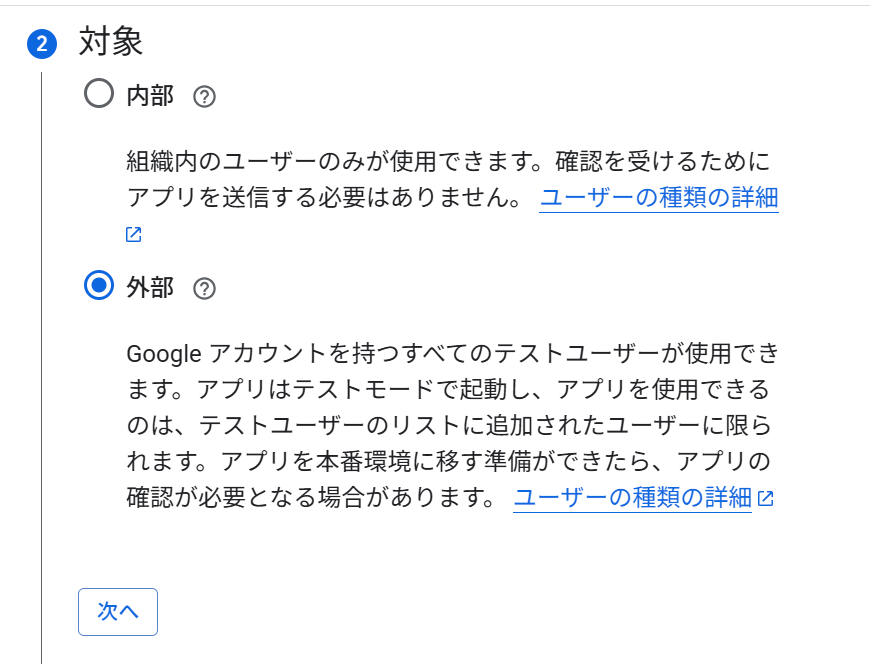Open the first ユーザーの種類の詳細 link
This screenshot has height=664, width=870.
(x=660, y=198)
